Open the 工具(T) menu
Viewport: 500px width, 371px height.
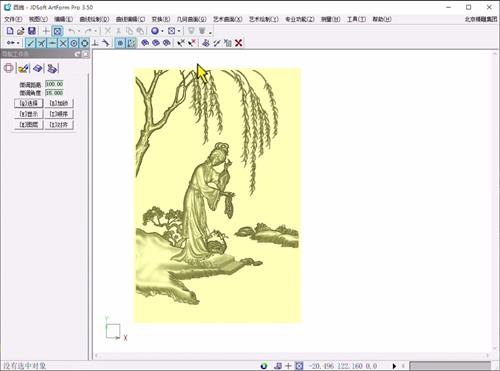[356, 19]
